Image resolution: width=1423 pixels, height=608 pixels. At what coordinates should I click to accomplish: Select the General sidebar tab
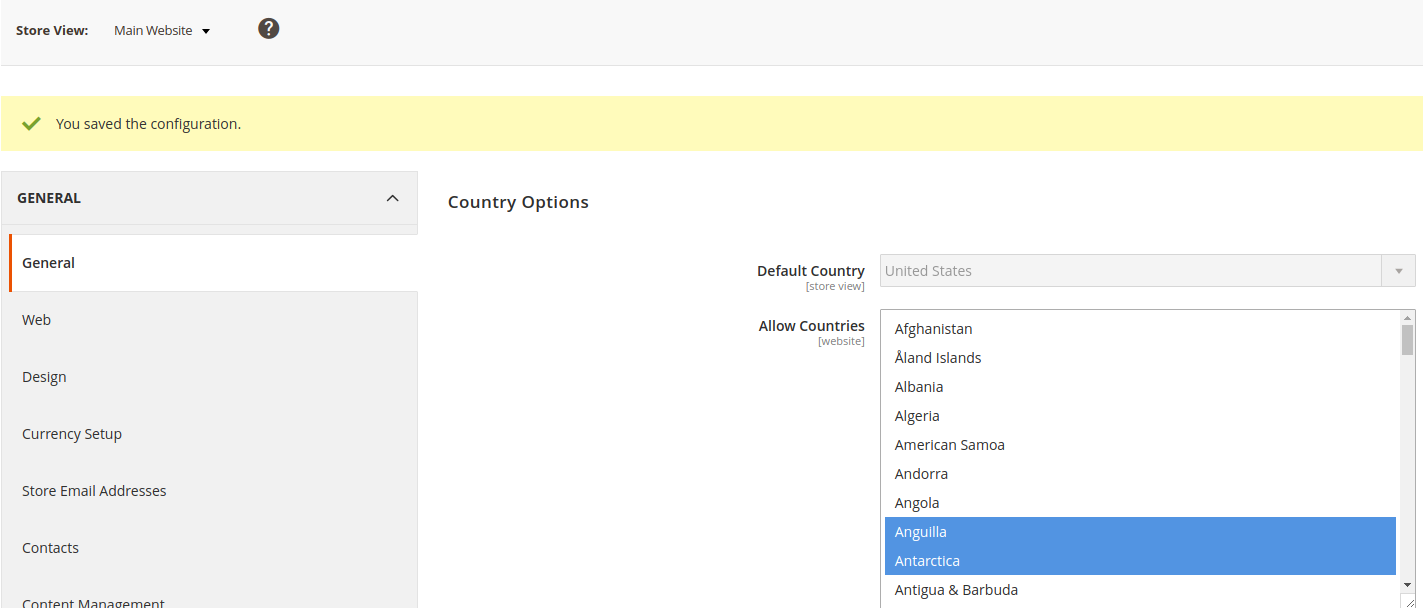point(48,262)
